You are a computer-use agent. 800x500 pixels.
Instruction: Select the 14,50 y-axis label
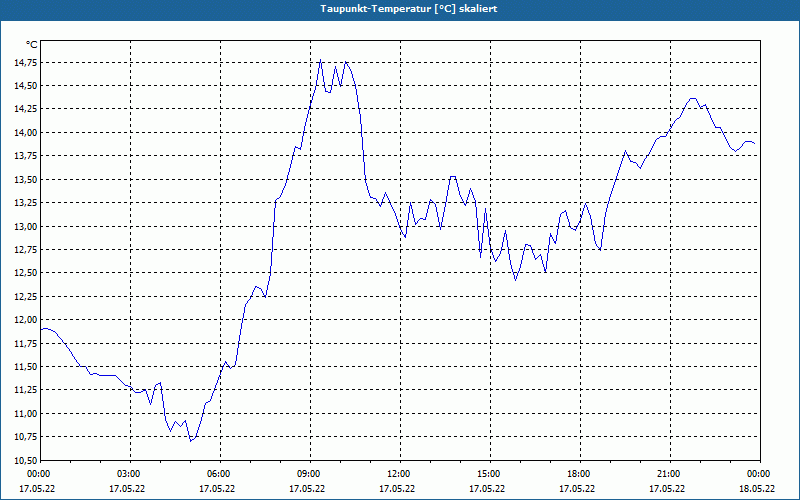[x=25, y=86]
